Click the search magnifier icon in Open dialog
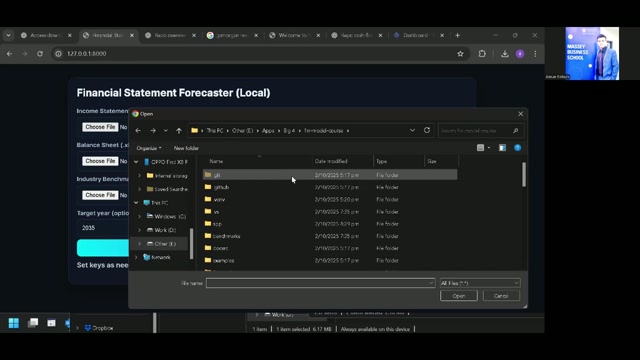This screenshot has height=360, width=640. (x=516, y=131)
